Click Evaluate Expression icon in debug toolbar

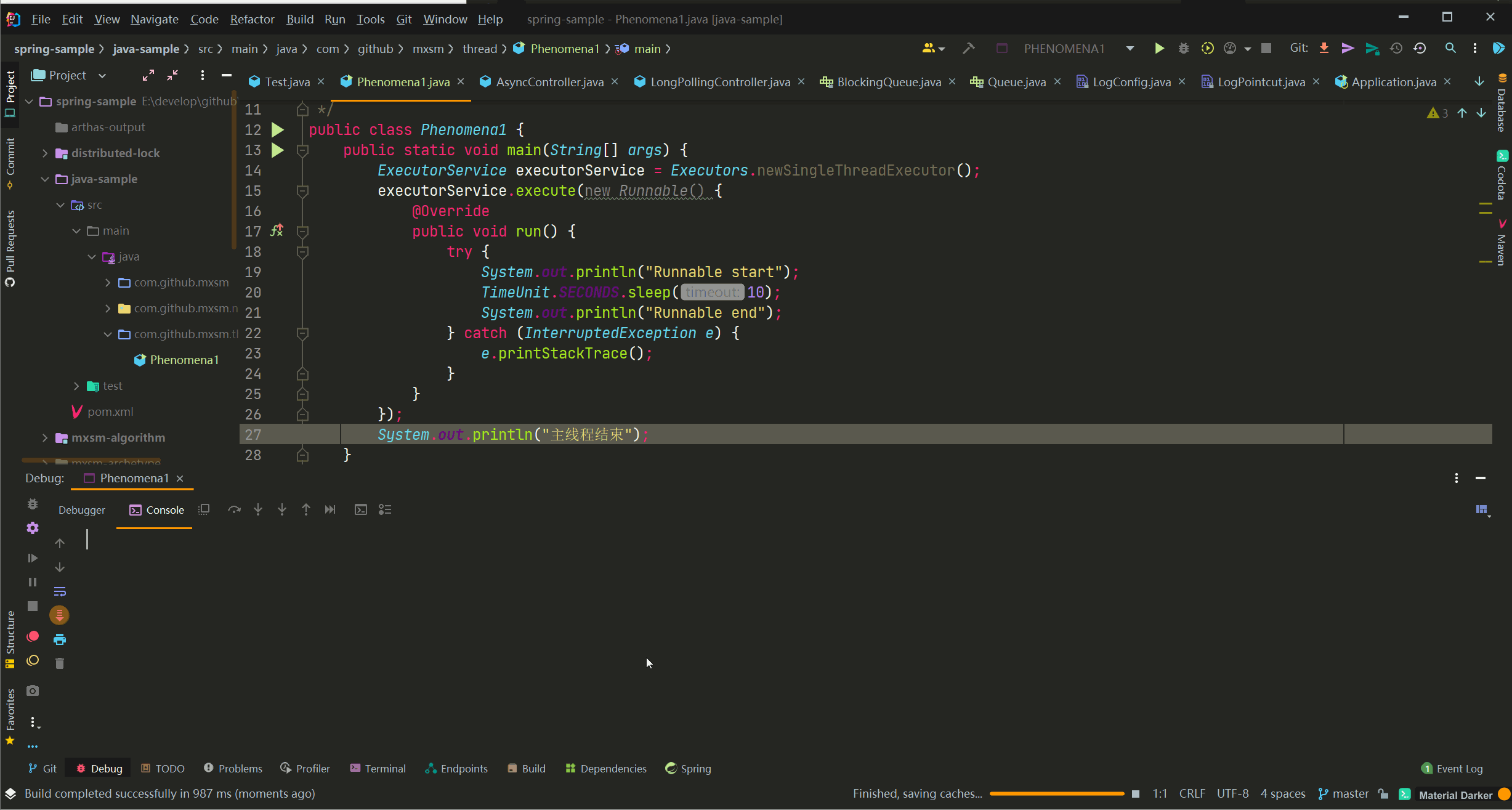(361, 509)
